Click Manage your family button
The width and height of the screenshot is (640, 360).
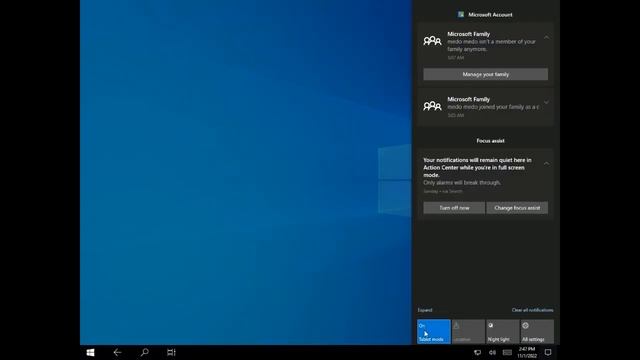486,74
